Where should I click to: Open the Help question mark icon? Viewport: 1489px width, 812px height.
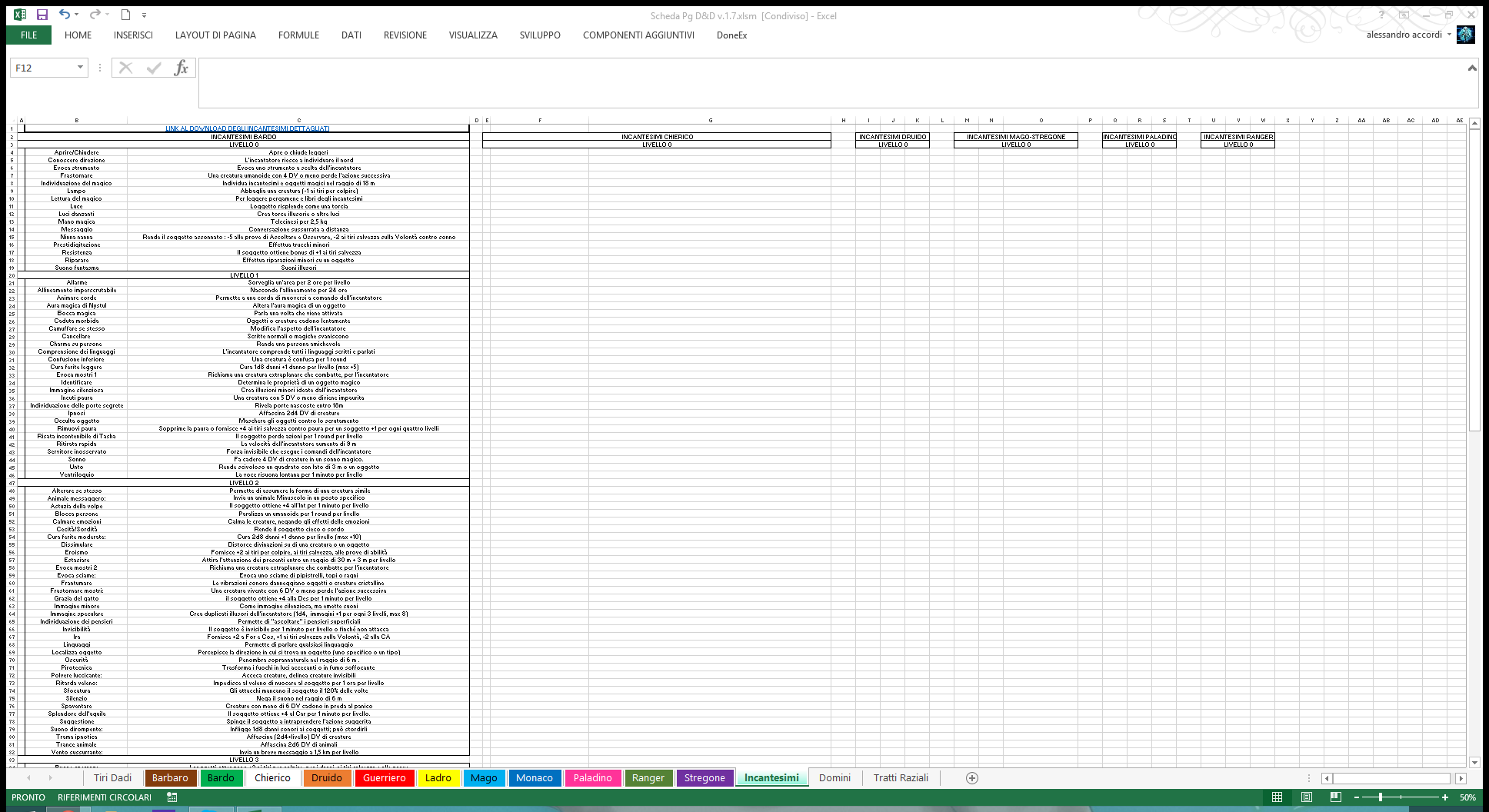pyautogui.click(x=1381, y=15)
